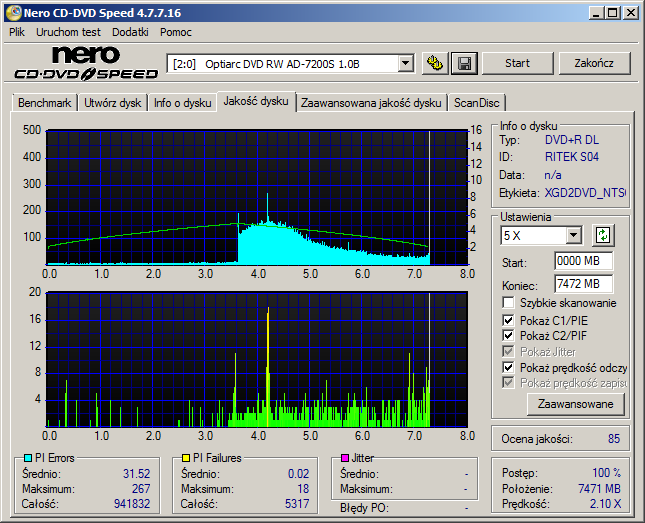This screenshot has height=523, width=645.
Task: Uncheck Pokaż C1/PIE checkbox
Action: pos(508,320)
